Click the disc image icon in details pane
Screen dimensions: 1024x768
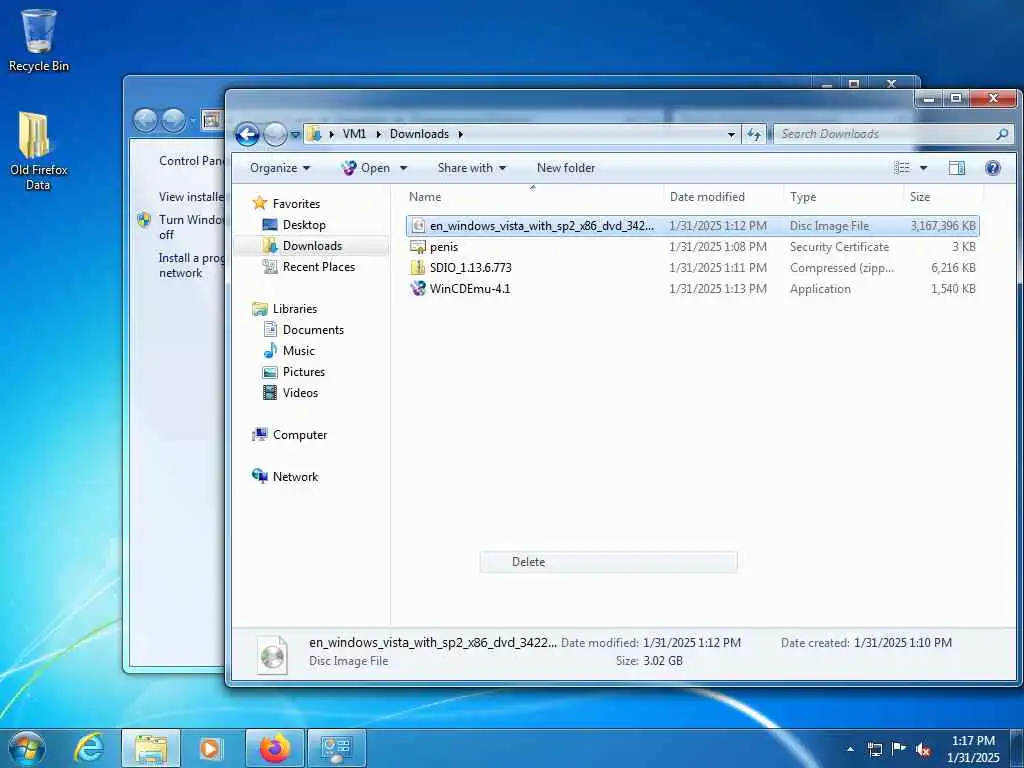[272, 654]
